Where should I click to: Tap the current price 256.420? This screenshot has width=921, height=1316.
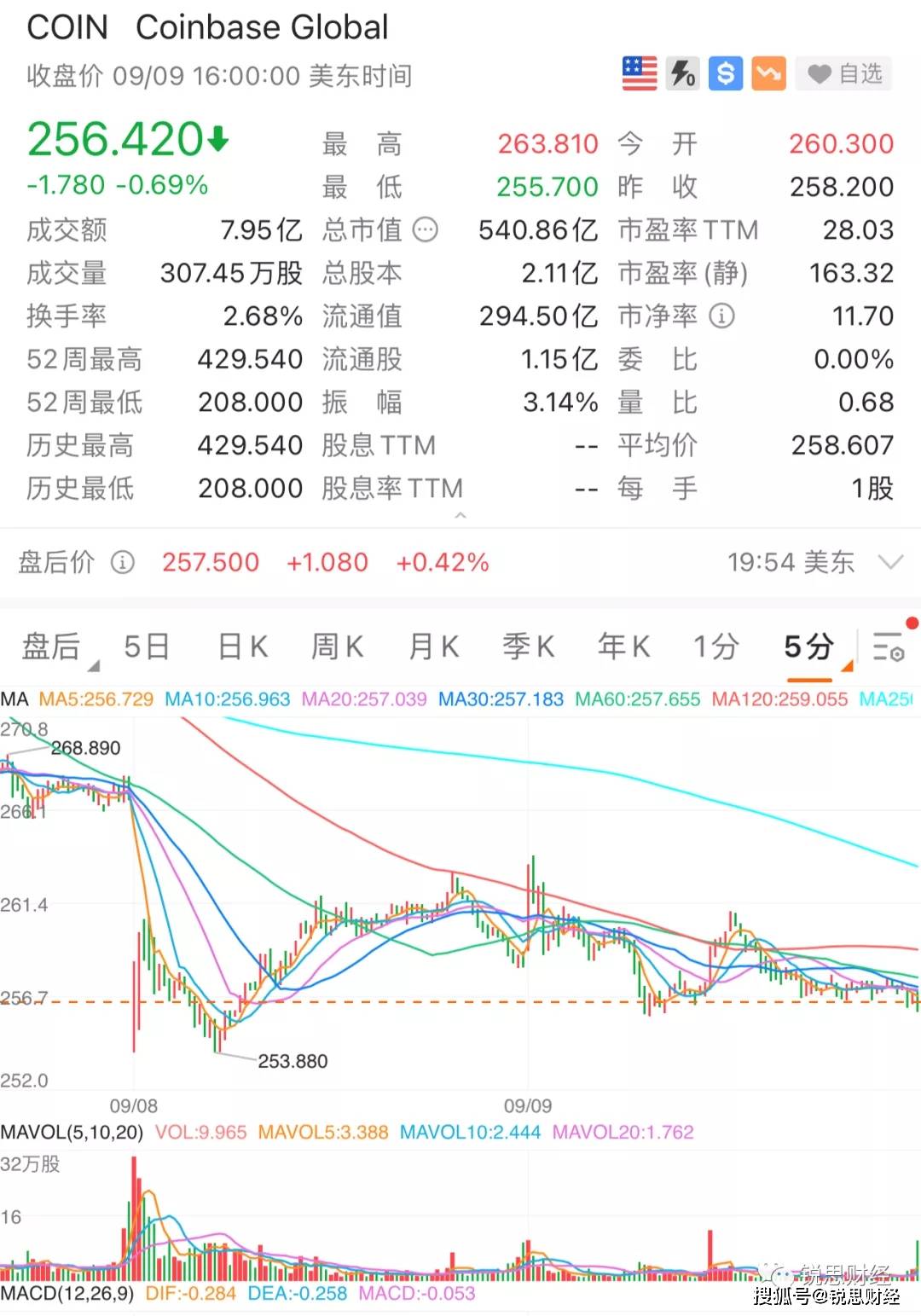point(115,139)
